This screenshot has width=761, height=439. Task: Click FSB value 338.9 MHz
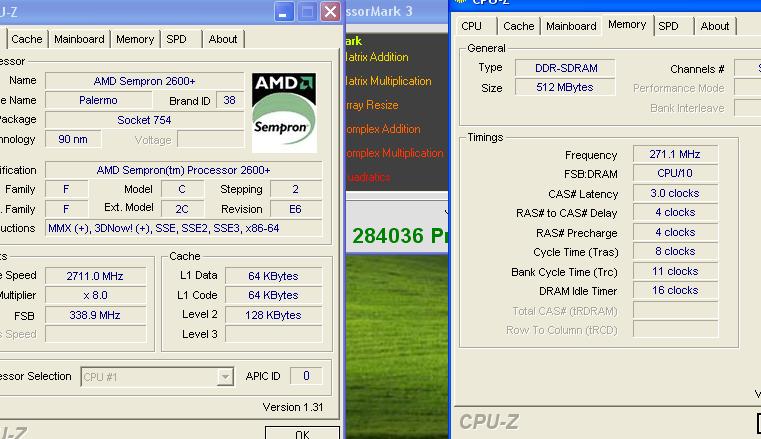pyautogui.click(x=95, y=315)
